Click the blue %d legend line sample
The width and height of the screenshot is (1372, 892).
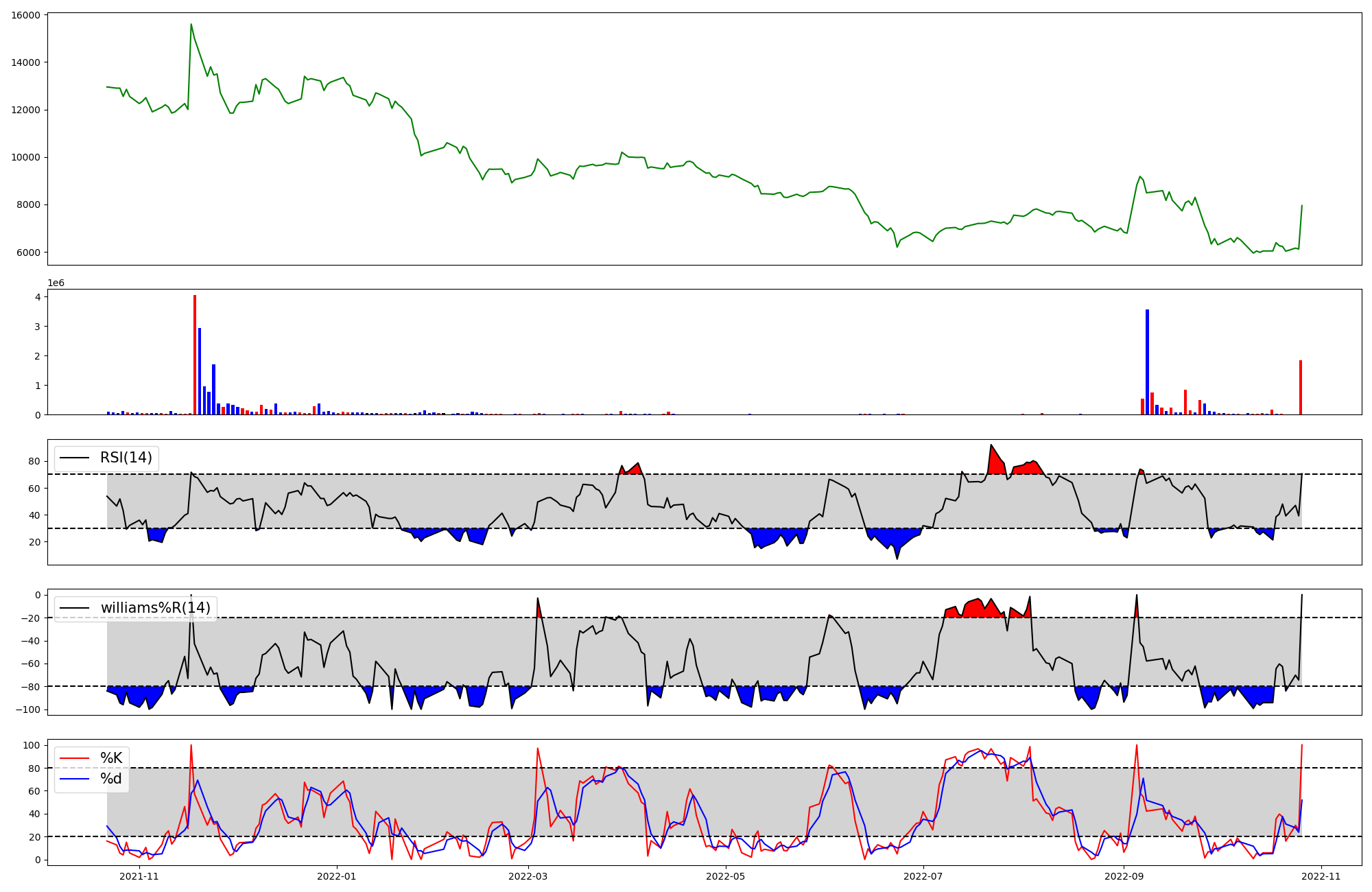coord(75,779)
